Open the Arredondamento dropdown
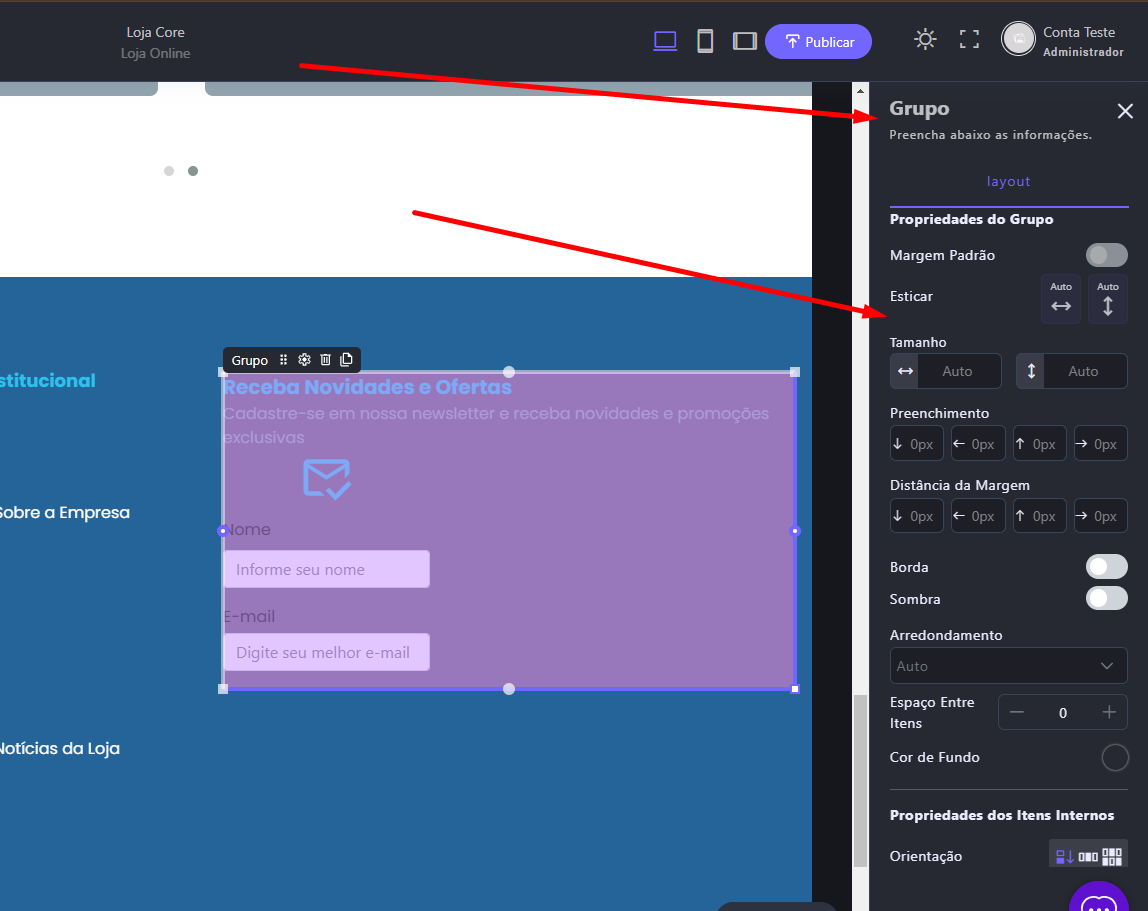Screen dimensions: 1148x911 (1008, 666)
